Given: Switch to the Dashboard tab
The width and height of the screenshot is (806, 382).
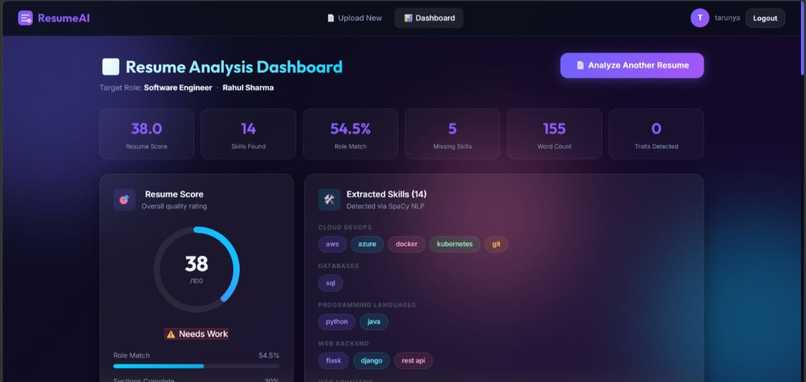Looking at the screenshot, I should click(x=429, y=18).
